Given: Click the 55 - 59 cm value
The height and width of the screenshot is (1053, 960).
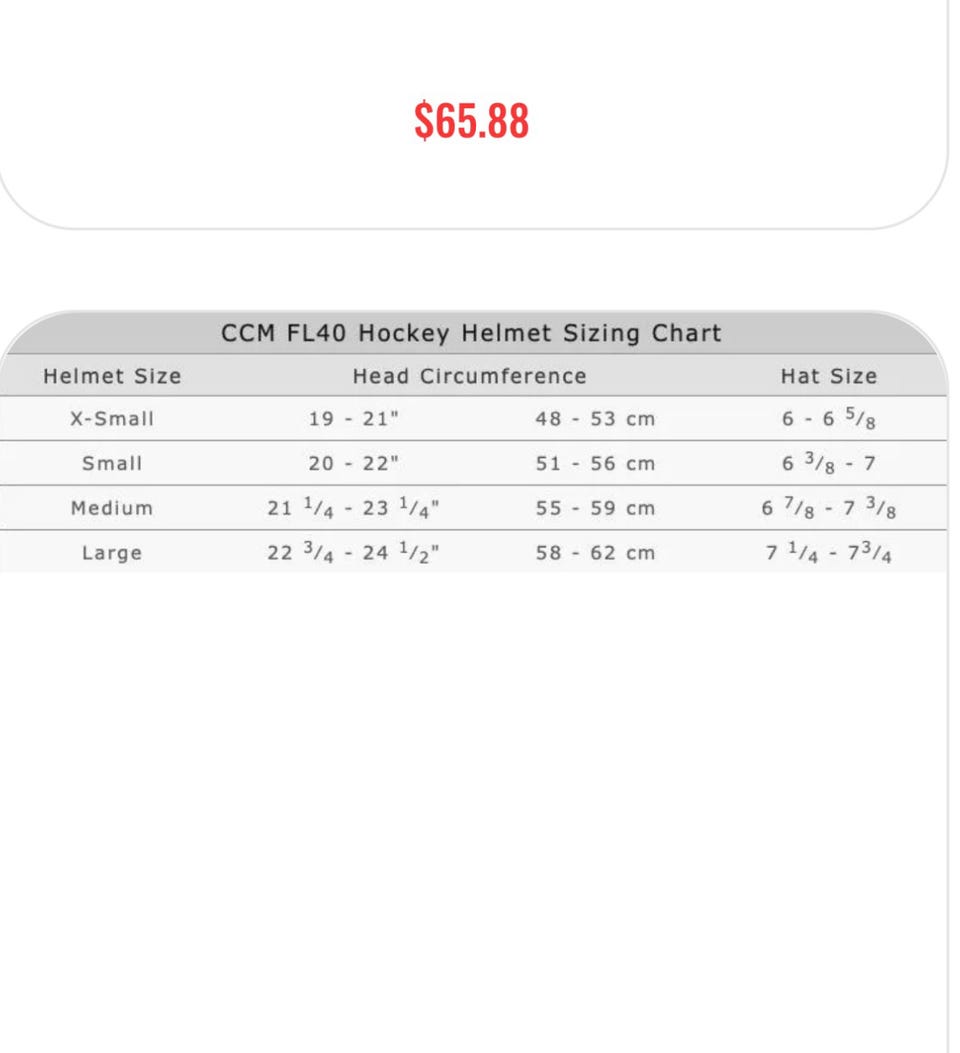Looking at the screenshot, I should (x=595, y=508).
